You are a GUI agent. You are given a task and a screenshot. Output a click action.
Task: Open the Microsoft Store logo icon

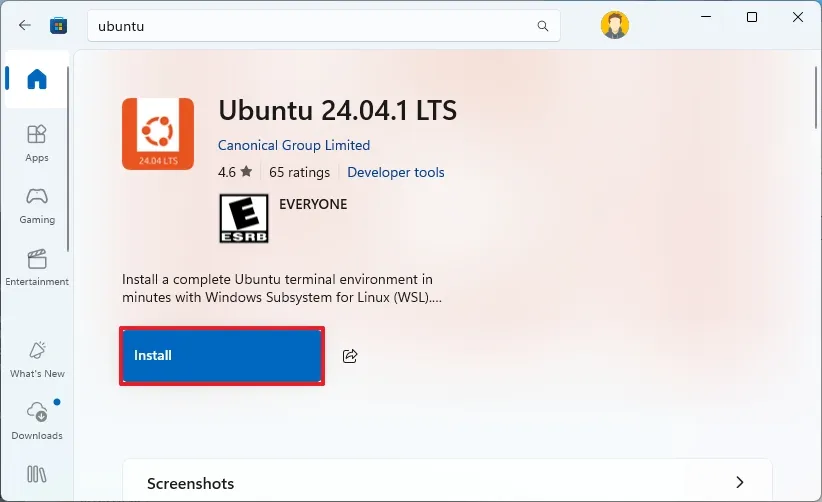click(x=58, y=26)
